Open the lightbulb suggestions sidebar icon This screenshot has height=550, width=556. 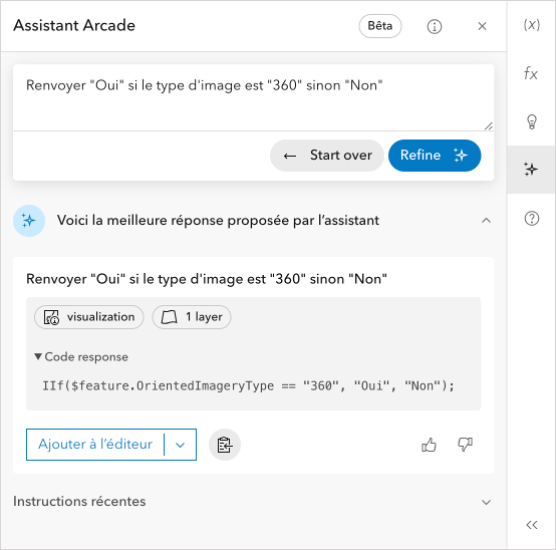click(x=532, y=122)
